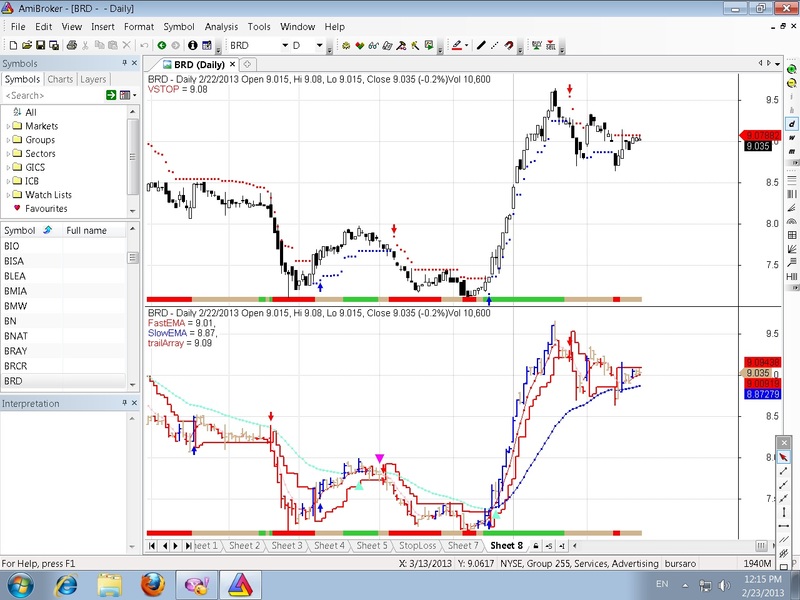Switch to Daily interval 'd' button
This screenshot has width=800, height=600.
tap(791, 124)
